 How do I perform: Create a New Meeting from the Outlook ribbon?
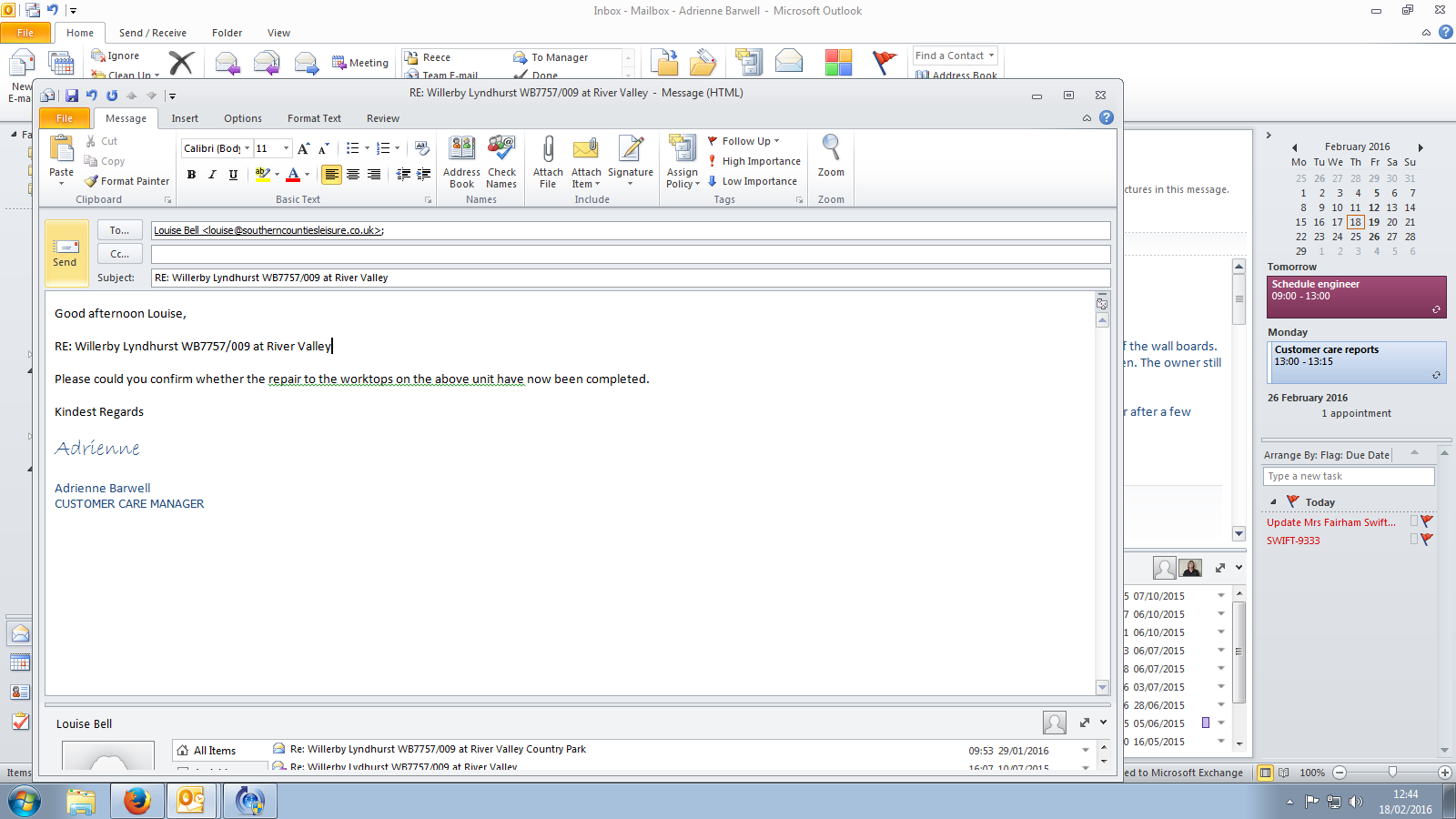click(360, 63)
